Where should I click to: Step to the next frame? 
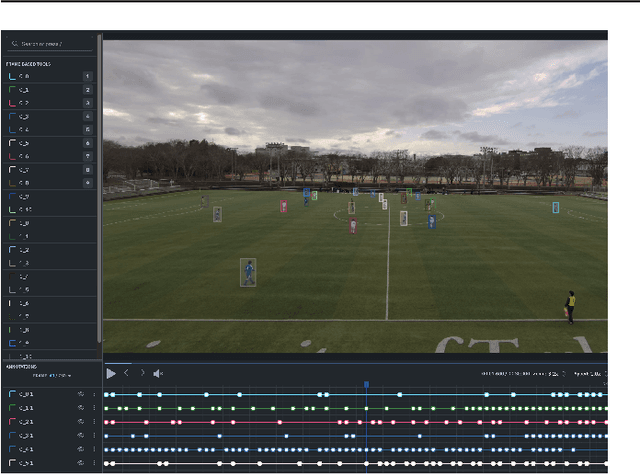pos(142,373)
